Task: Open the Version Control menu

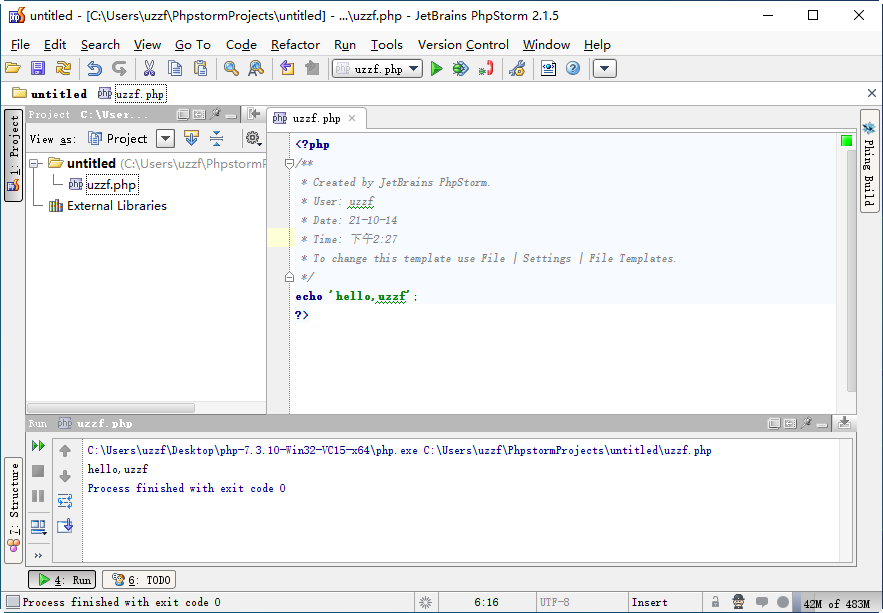Action: [x=463, y=45]
